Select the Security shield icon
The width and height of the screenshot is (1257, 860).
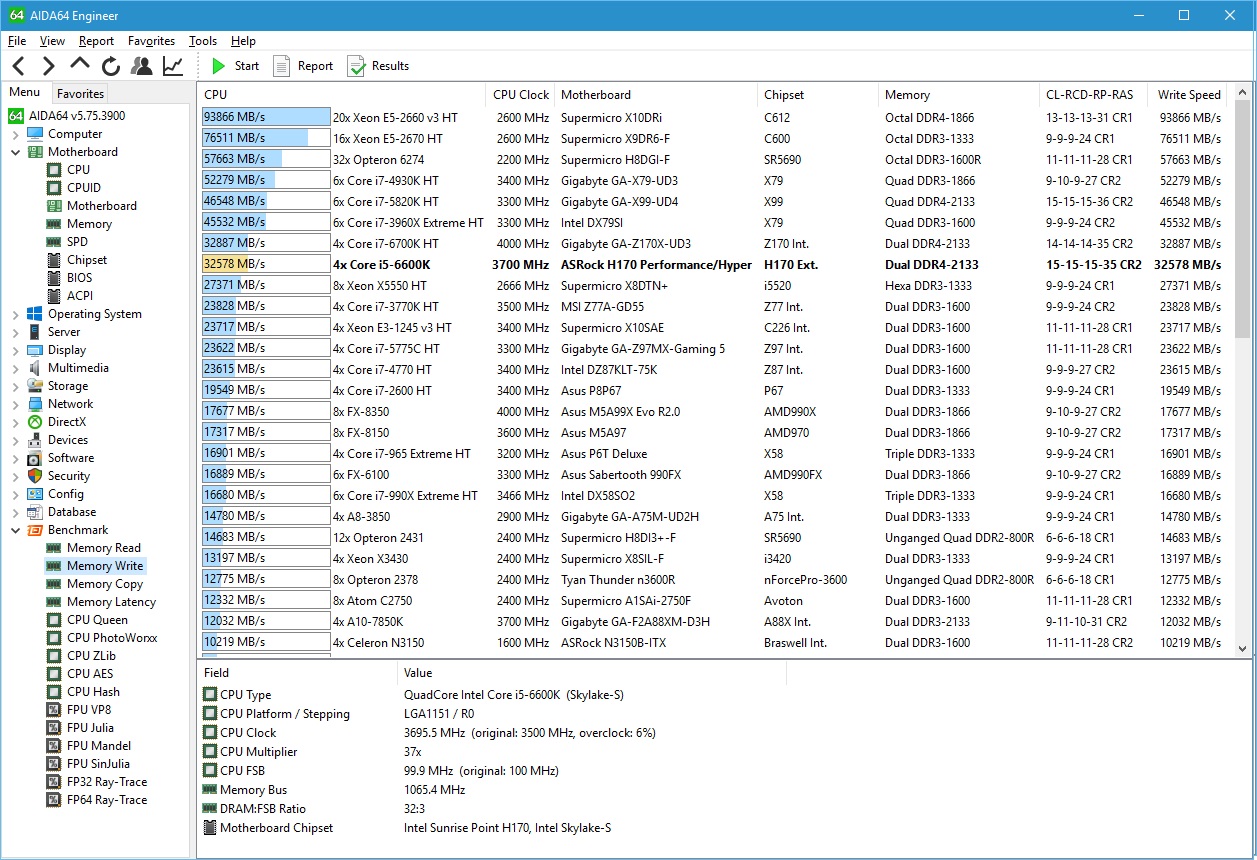[35, 476]
